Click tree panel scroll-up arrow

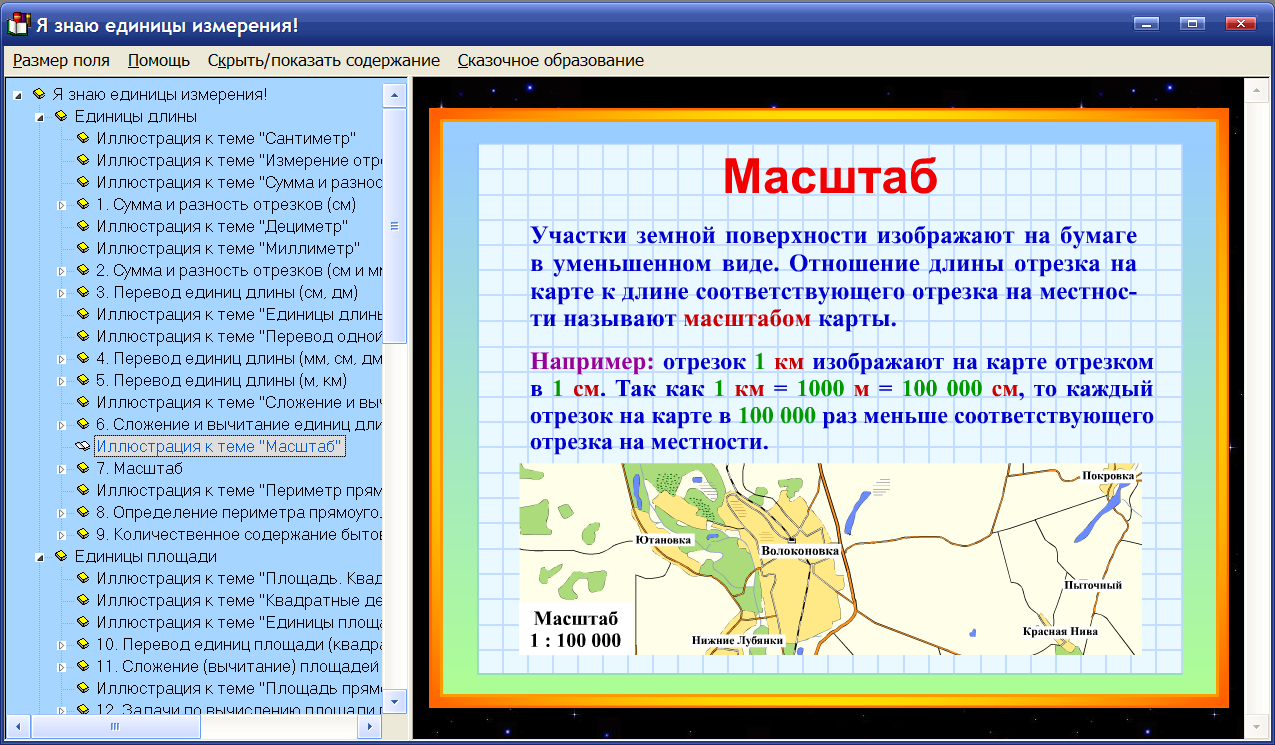pos(396,95)
